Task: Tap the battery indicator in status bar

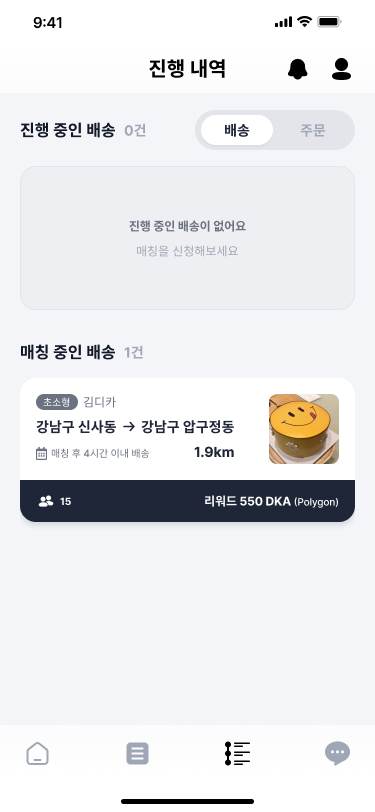Action: click(329, 22)
